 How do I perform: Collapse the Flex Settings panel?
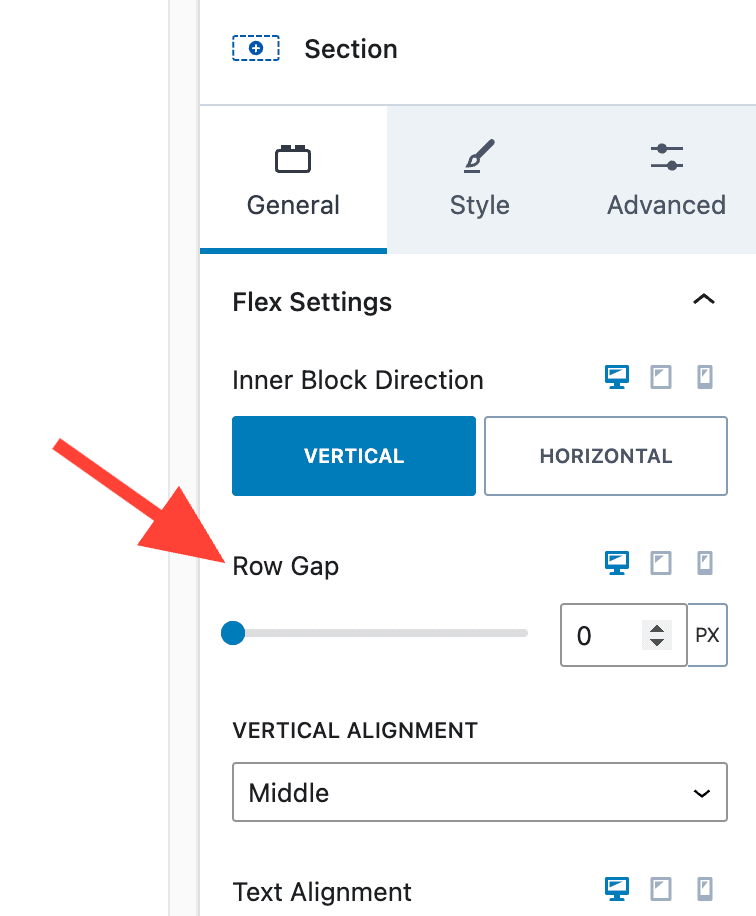click(x=704, y=300)
